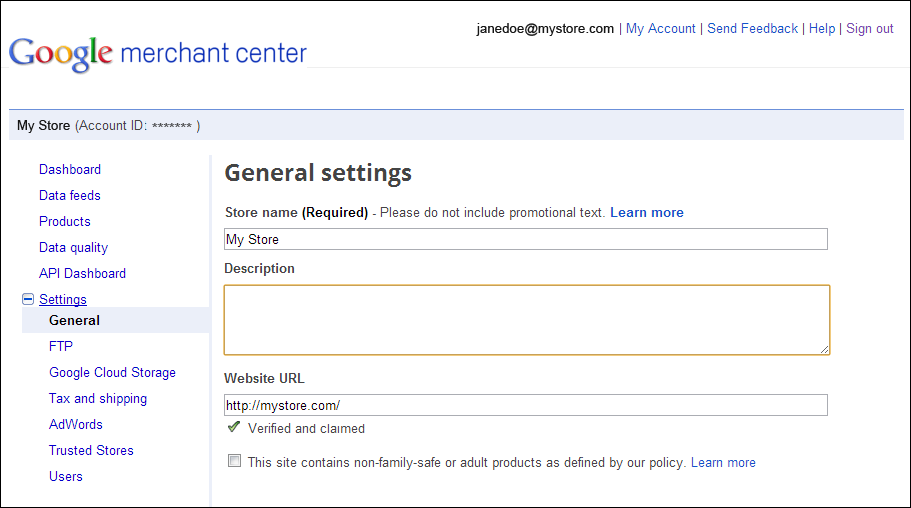Collapse the Settings section minus icon
The width and height of the screenshot is (911, 508).
coord(28,299)
